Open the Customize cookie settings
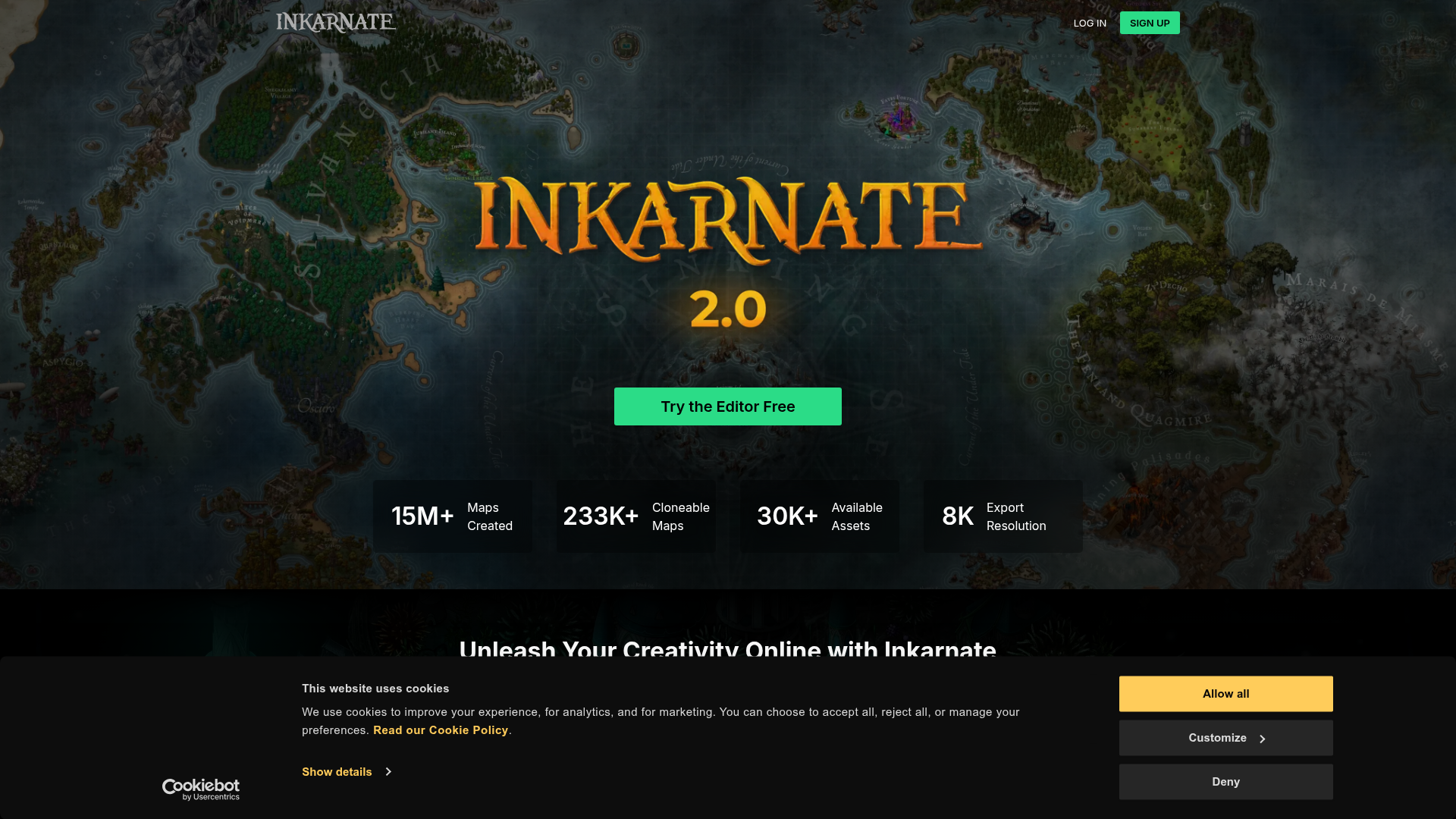The image size is (1456, 819). 1217,738
